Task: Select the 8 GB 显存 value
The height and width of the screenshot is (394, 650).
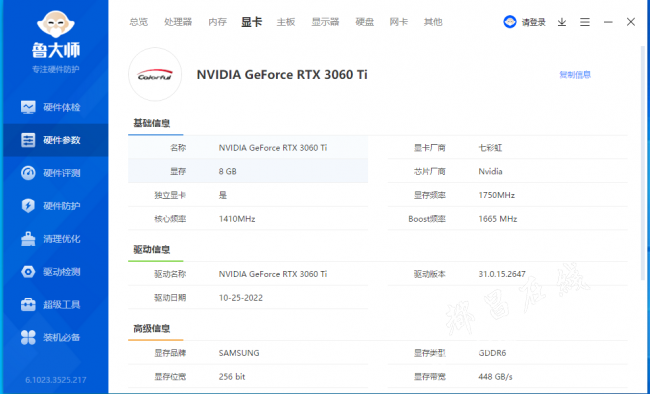Action: pyautogui.click(x=228, y=171)
